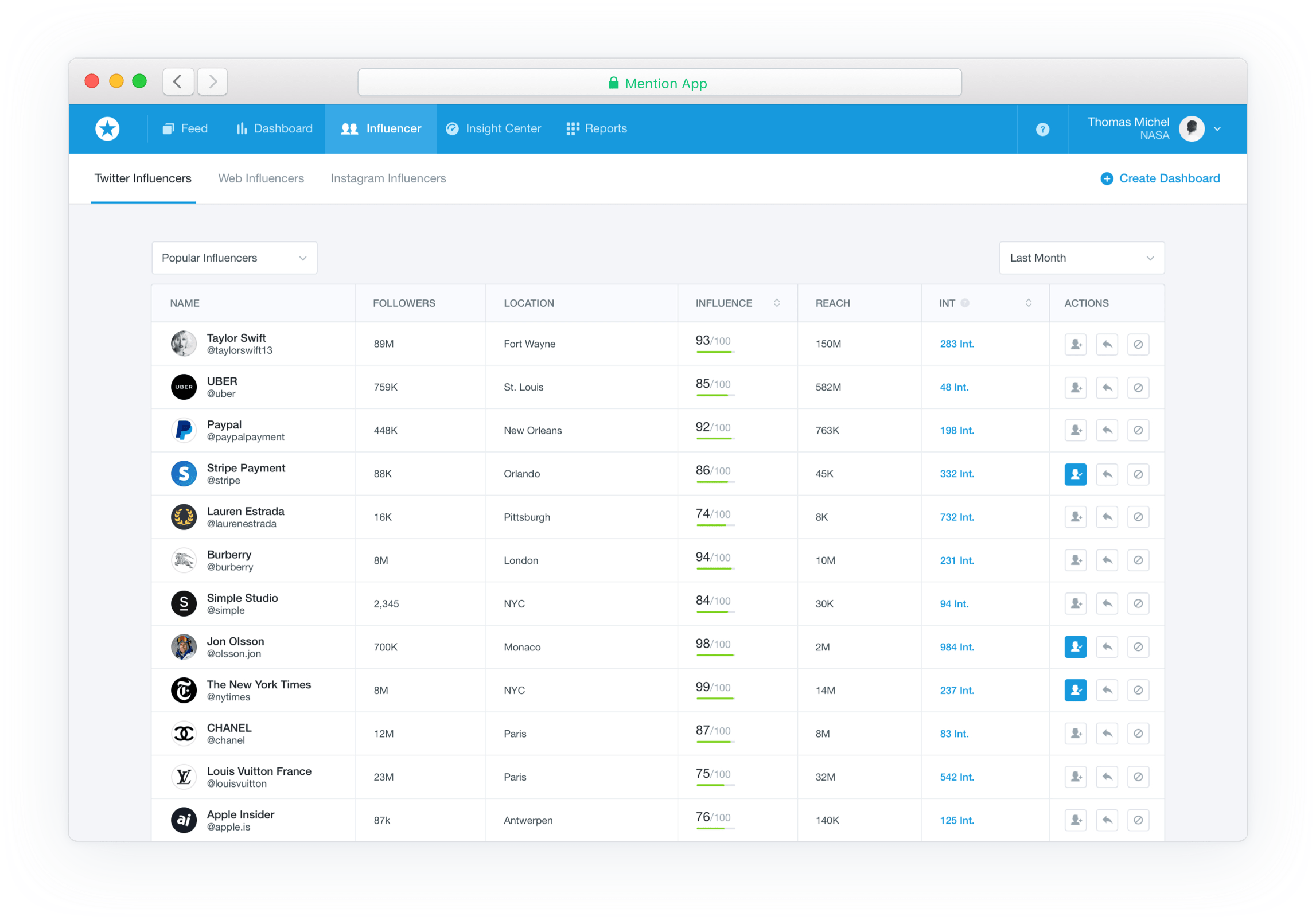Follow Louis Vuitton France

point(1075,777)
